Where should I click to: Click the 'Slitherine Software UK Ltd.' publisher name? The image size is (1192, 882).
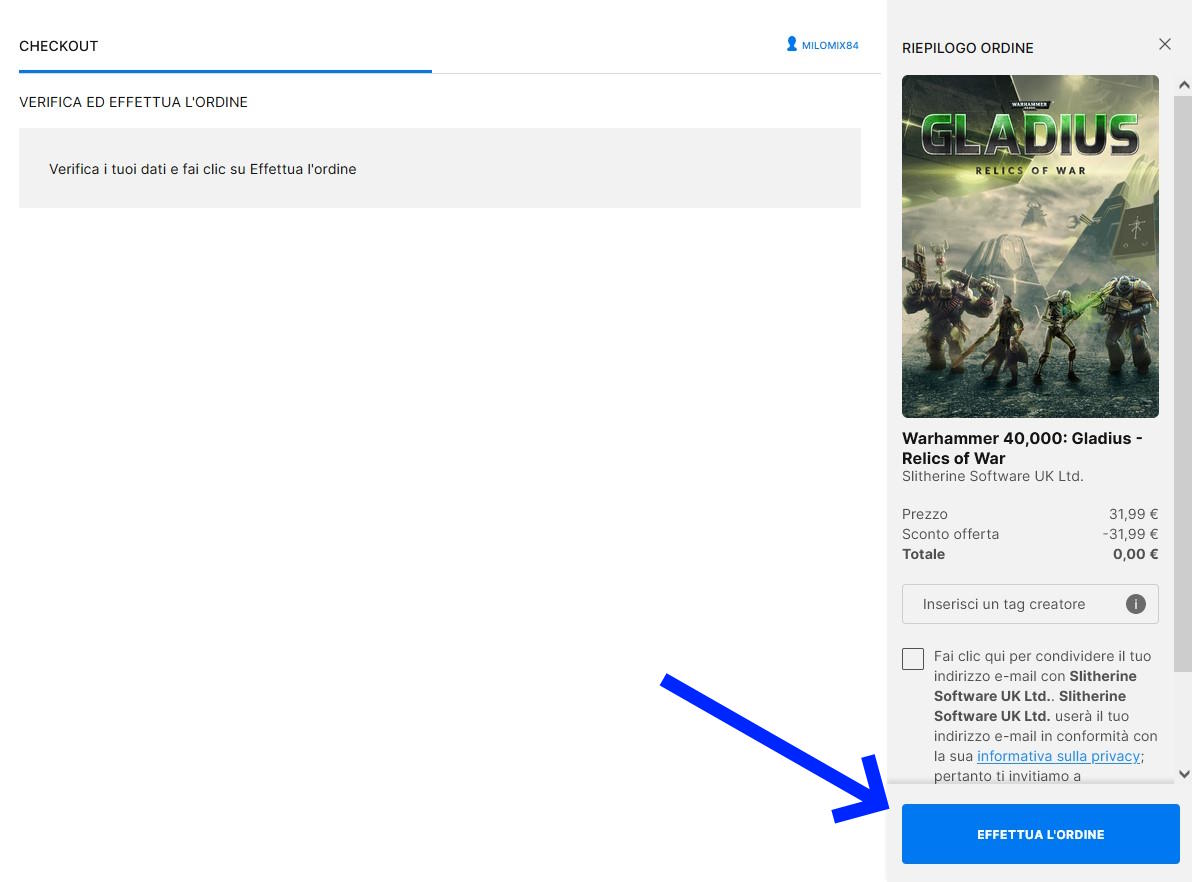click(992, 476)
